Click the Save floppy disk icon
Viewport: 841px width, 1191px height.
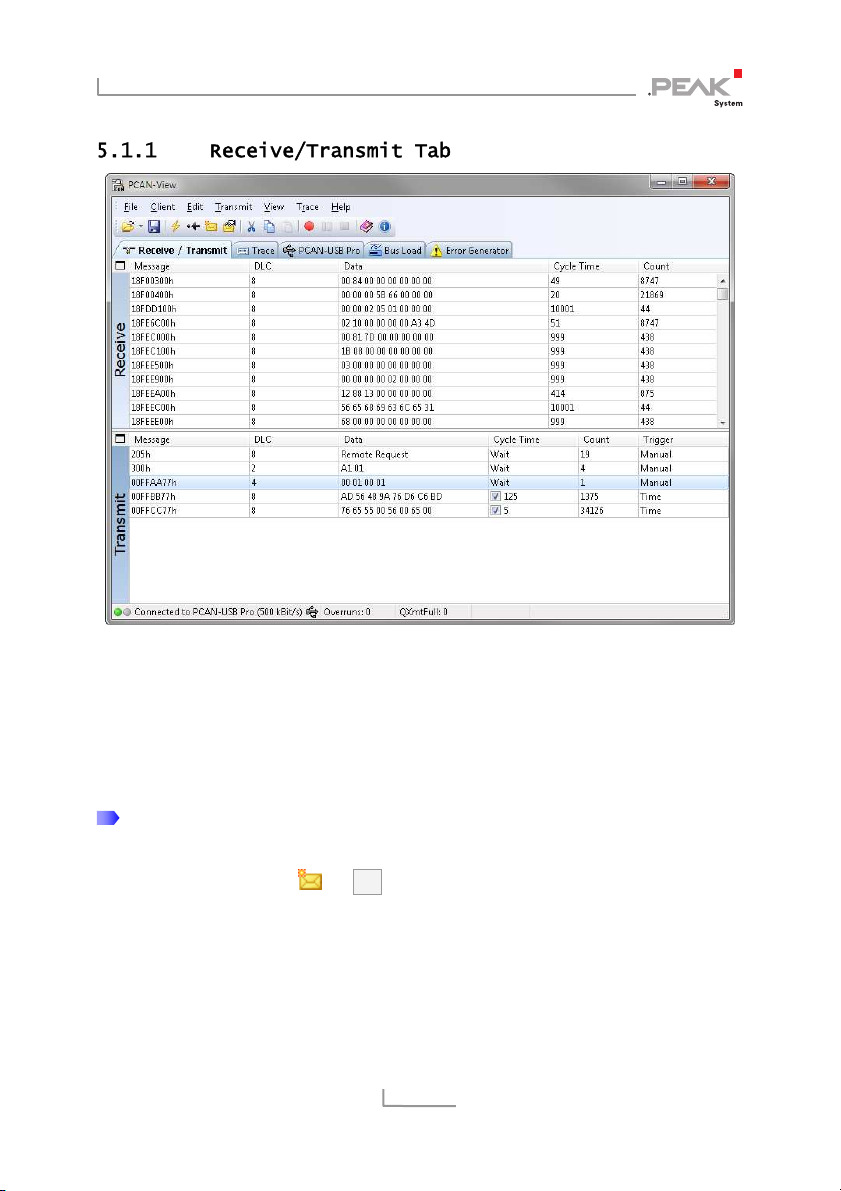pos(153,226)
